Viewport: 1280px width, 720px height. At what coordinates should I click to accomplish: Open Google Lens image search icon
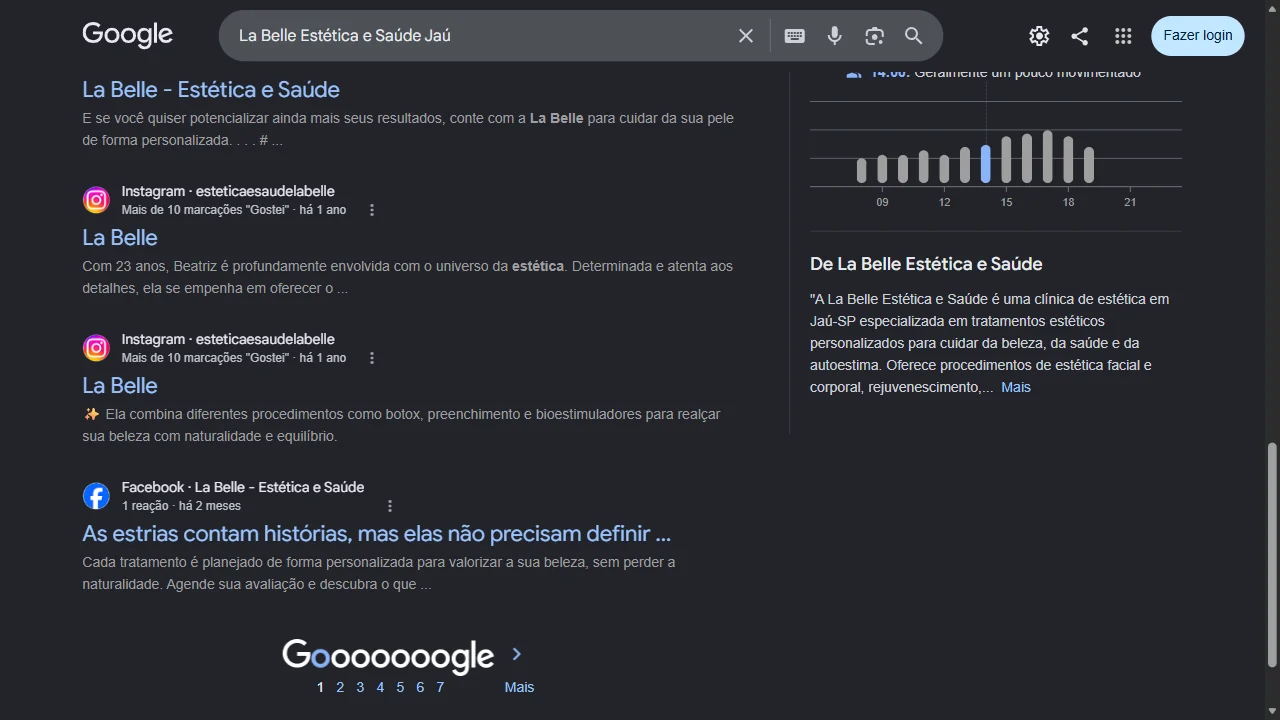coord(875,36)
